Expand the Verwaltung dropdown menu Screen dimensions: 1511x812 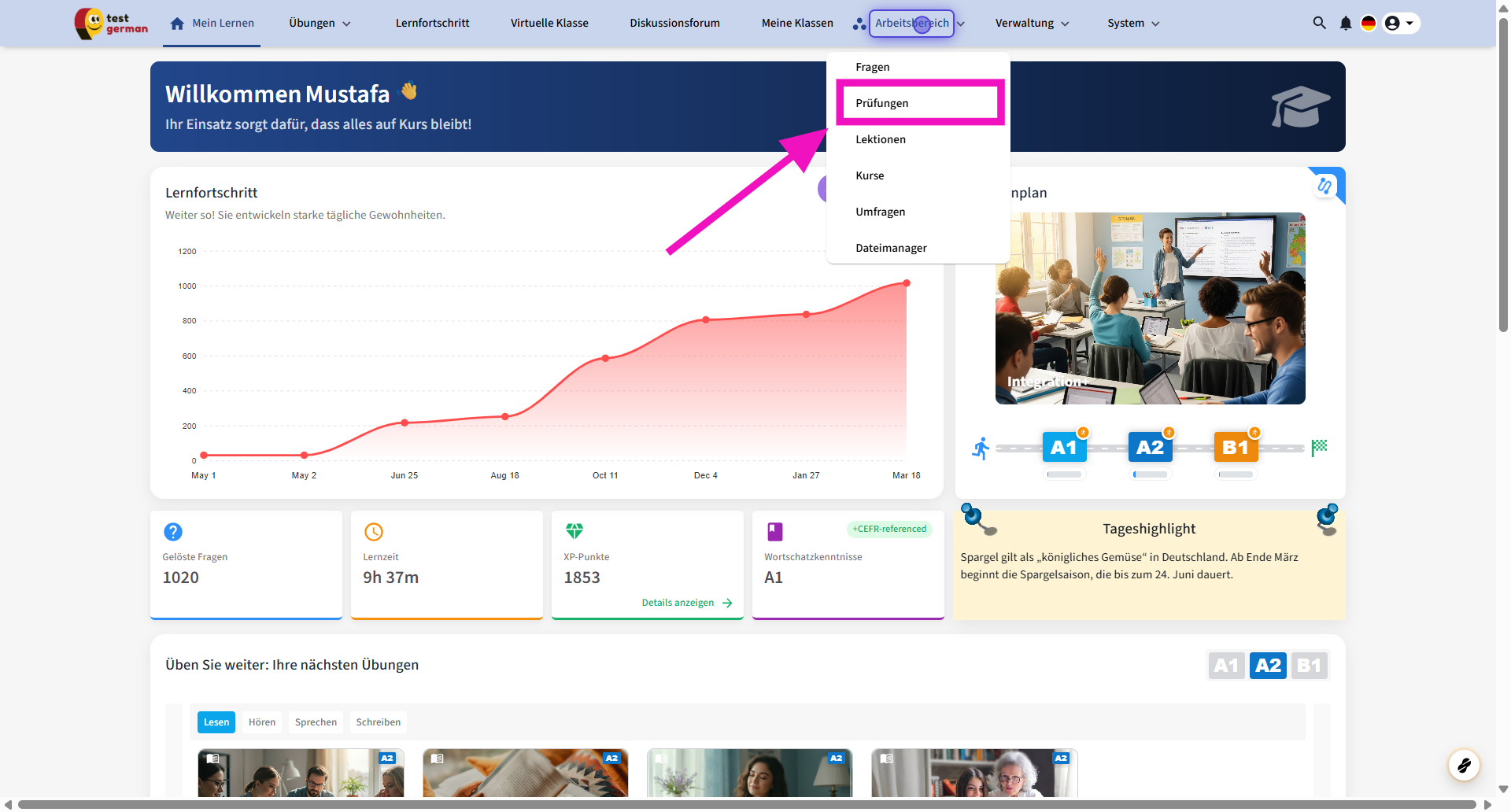pos(1032,24)
